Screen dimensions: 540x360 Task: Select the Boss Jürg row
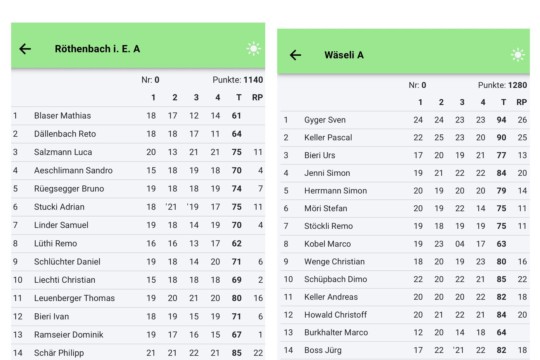point(404,350)
